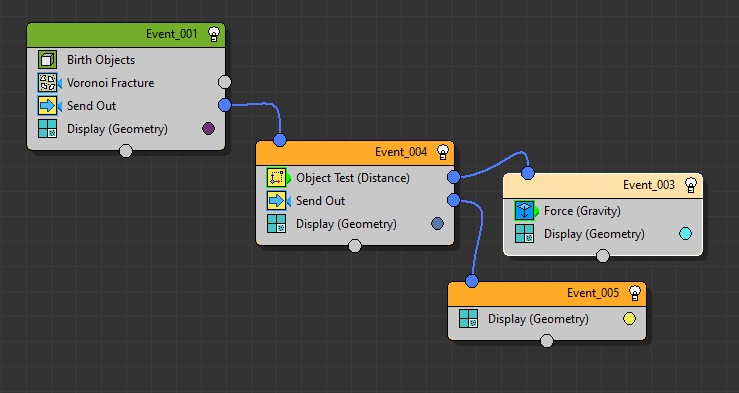The width and height of the screenshot is (739, 393).
Task: Toggle Event_005 lightbulb on/off
Action: (x=635, y=293)
